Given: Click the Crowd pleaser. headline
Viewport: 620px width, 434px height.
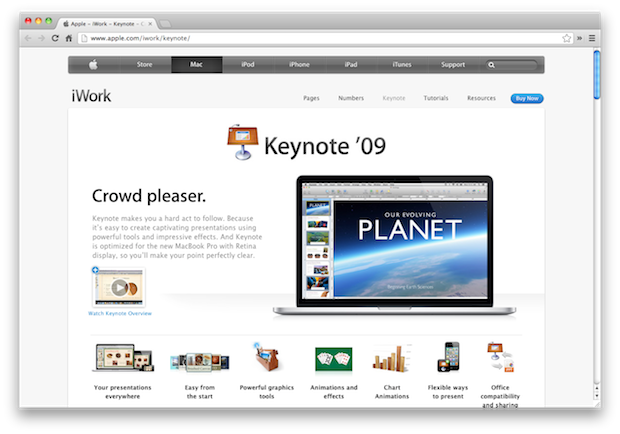Looking at the screenshot, I should pyautogui.click(x=149, y=196).
